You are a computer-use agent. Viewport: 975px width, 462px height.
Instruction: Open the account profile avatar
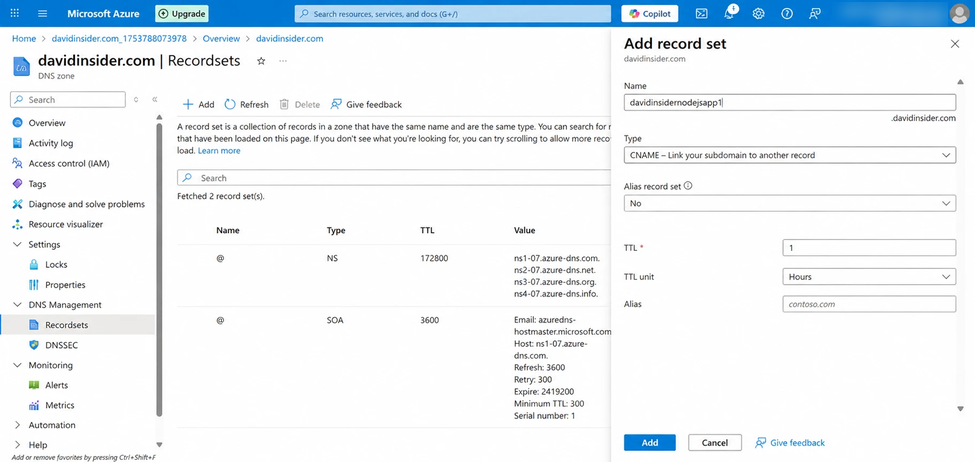[x=959, y=13]
